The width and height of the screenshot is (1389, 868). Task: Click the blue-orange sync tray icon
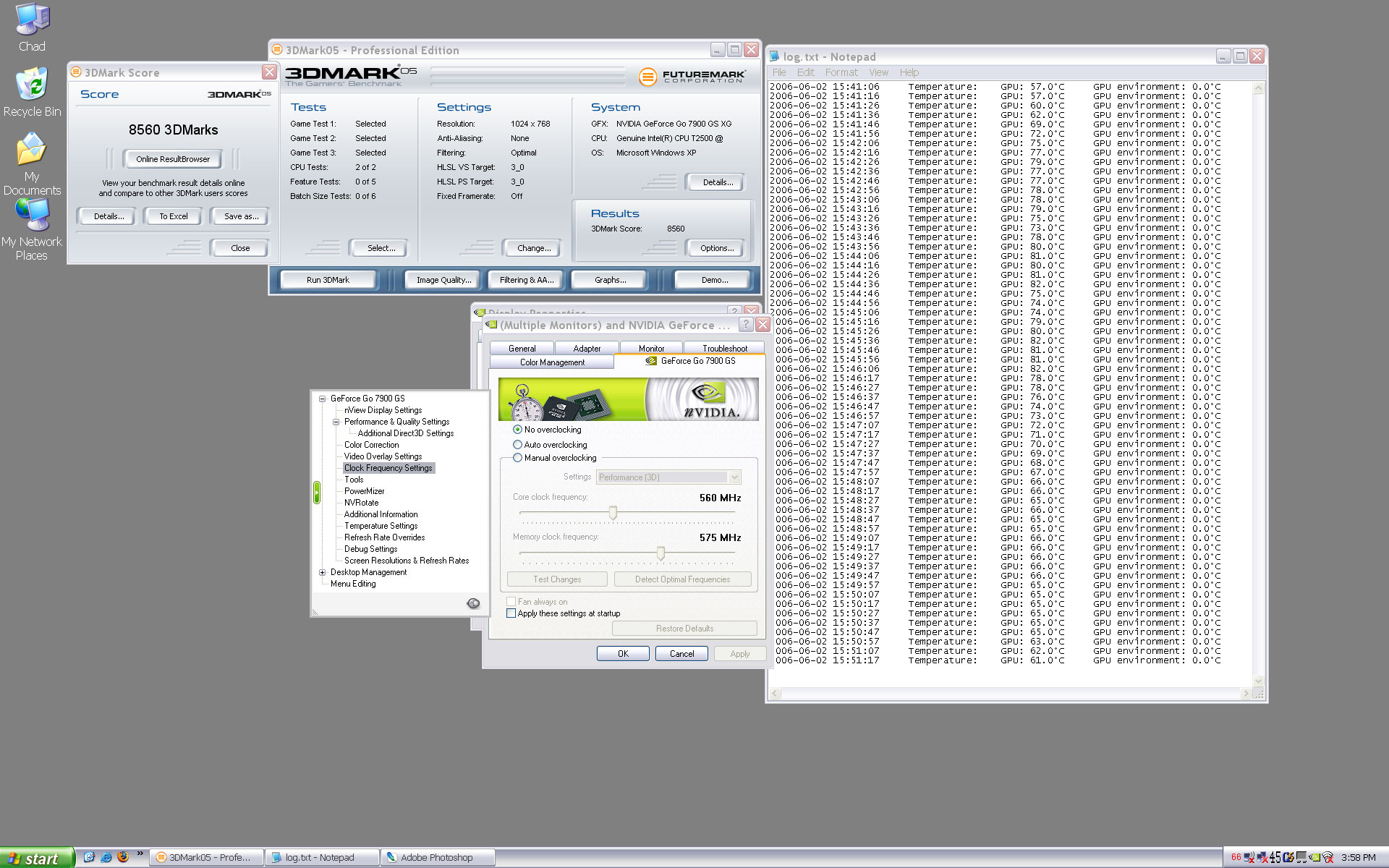[1288, 857]
